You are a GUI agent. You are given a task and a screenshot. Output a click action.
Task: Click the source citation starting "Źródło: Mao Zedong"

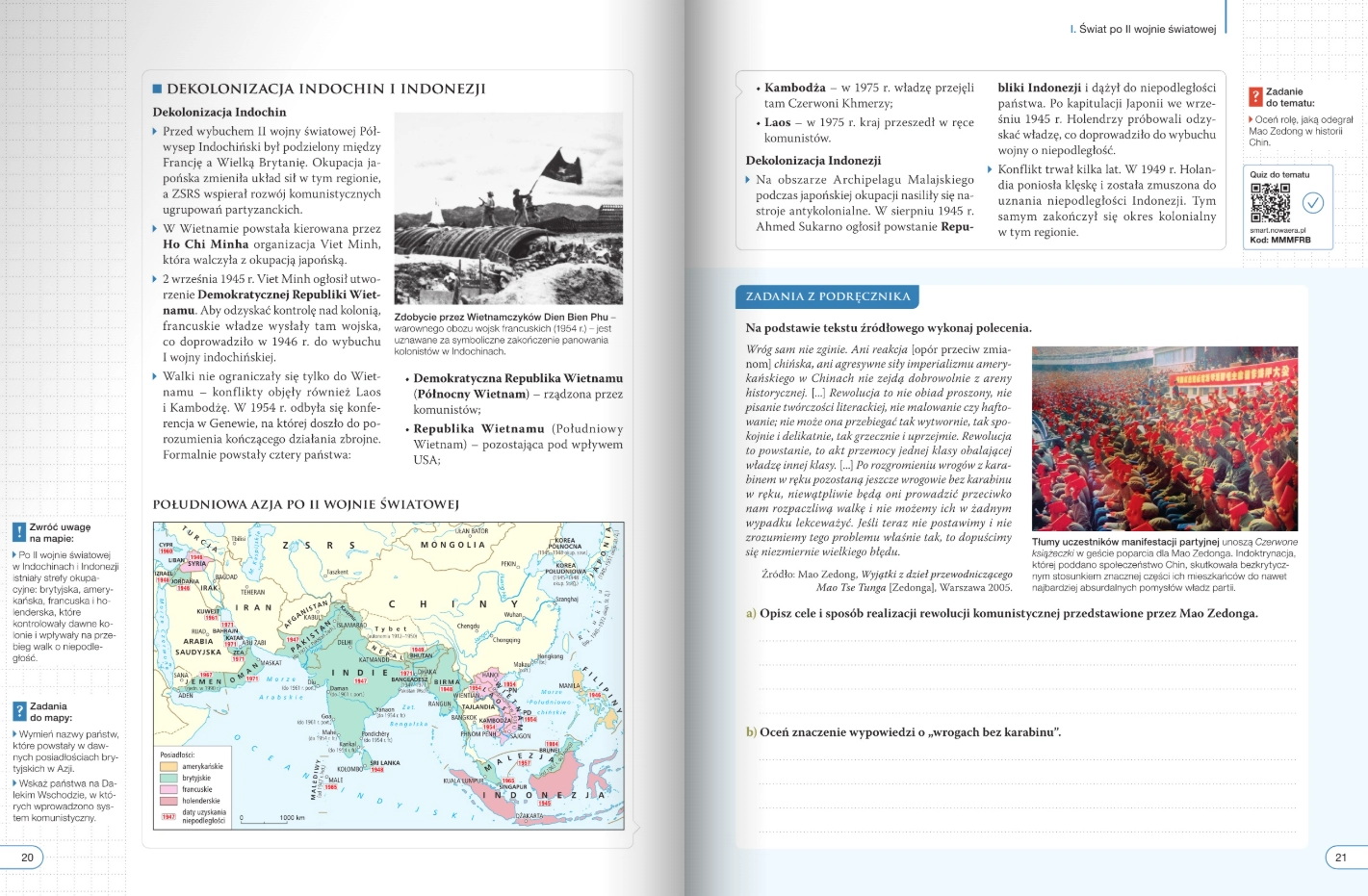click(x=887, y=580)
